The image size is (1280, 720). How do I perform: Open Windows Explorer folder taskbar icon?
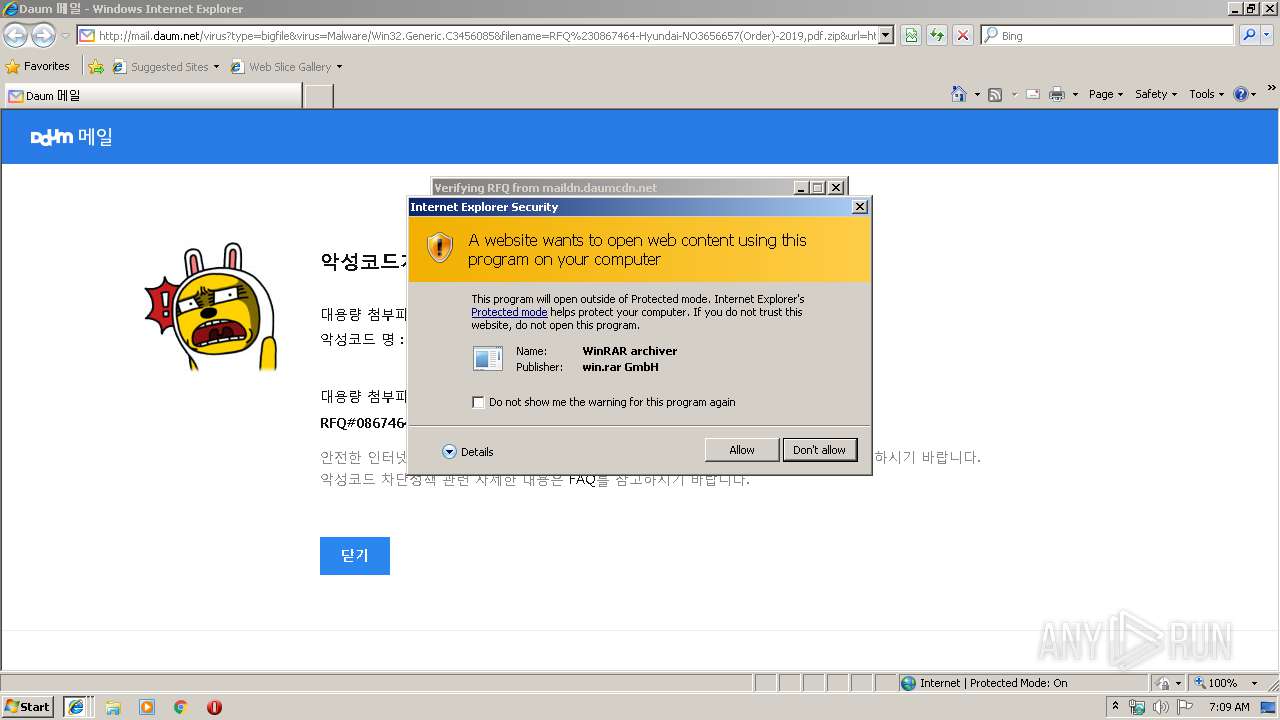pyautogui.click(x=113, y=707)
